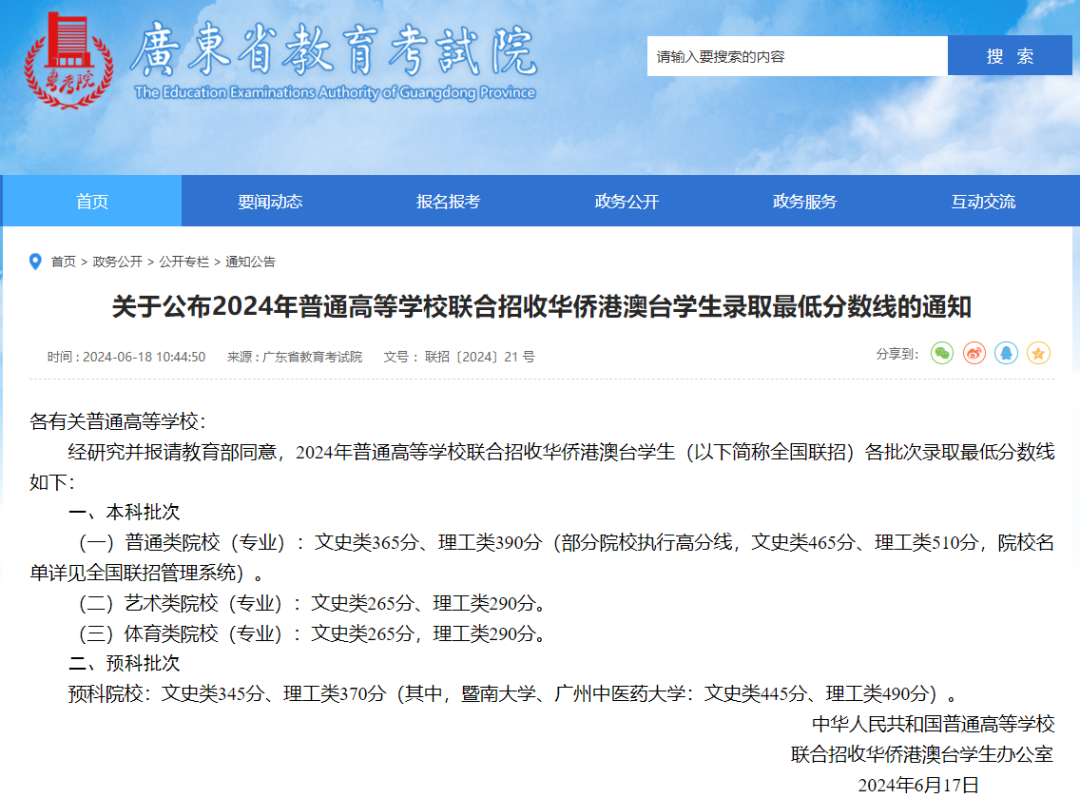The image size is (1080, 798).
Task: Go to 首页 in the breadcrumb
Action: pos(63,262)
